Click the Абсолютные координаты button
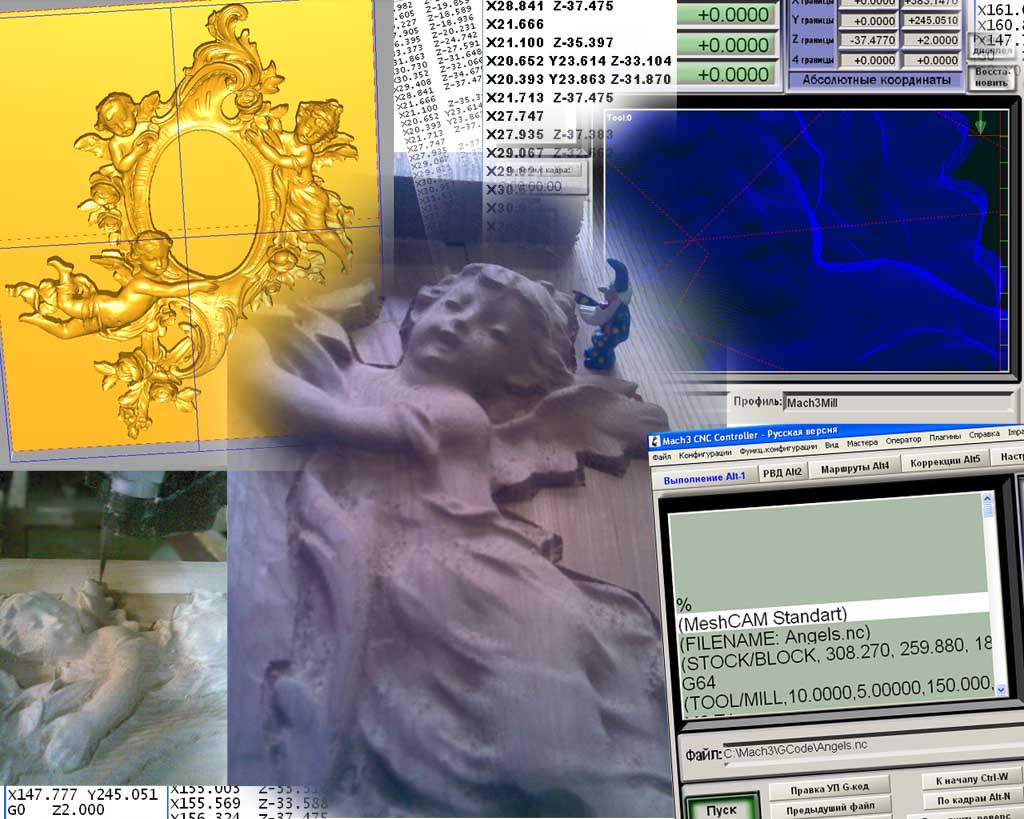The height and width of the screenshot is (819, 1024). (876, 80)
